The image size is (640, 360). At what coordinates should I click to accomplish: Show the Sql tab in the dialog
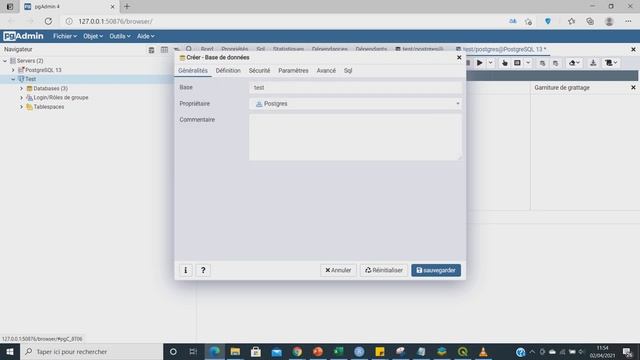348,71
